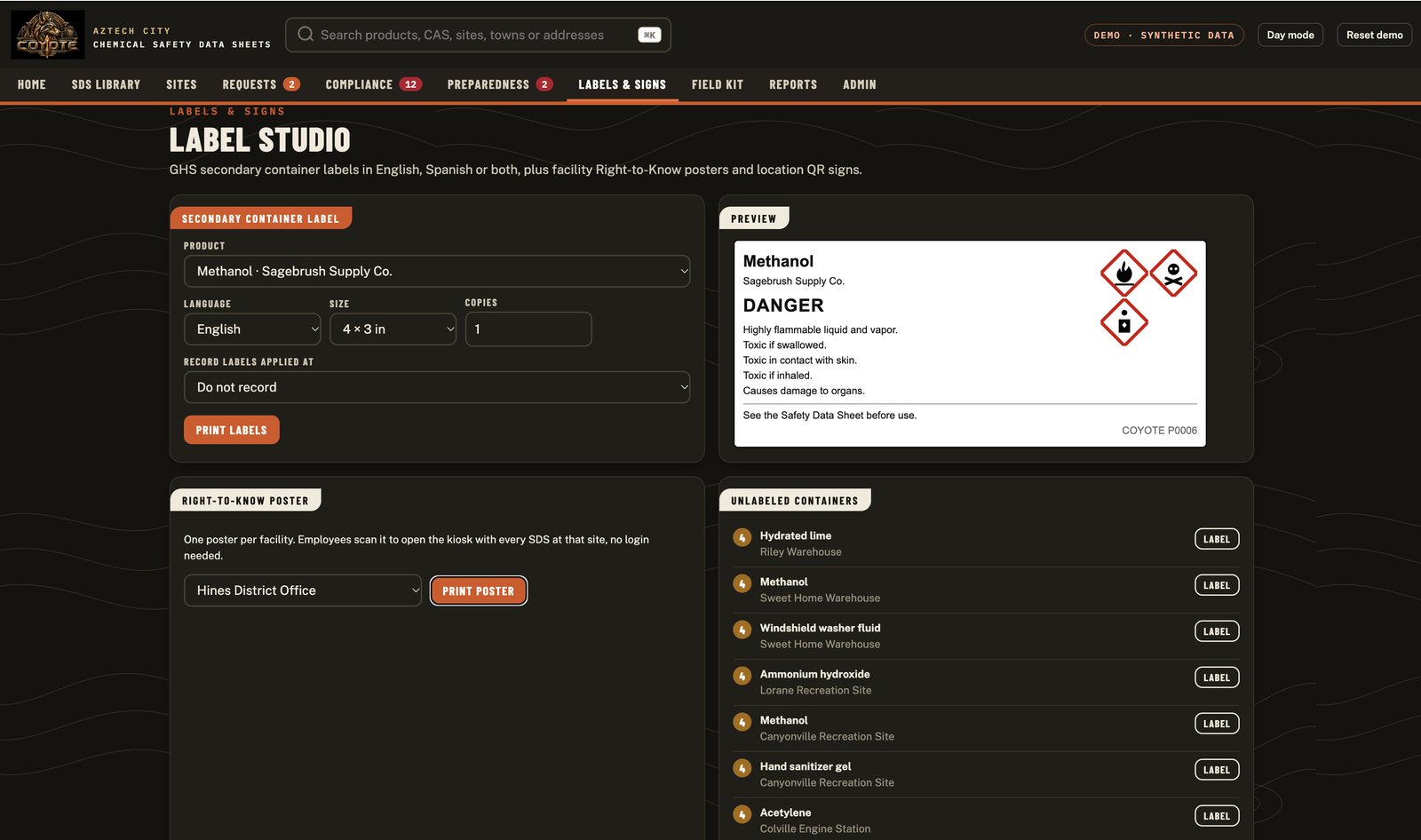The width and height of the screenshot is (1421, 840).
Task: Expand the Record labels applied at dropdown
Action: (437, 387)
